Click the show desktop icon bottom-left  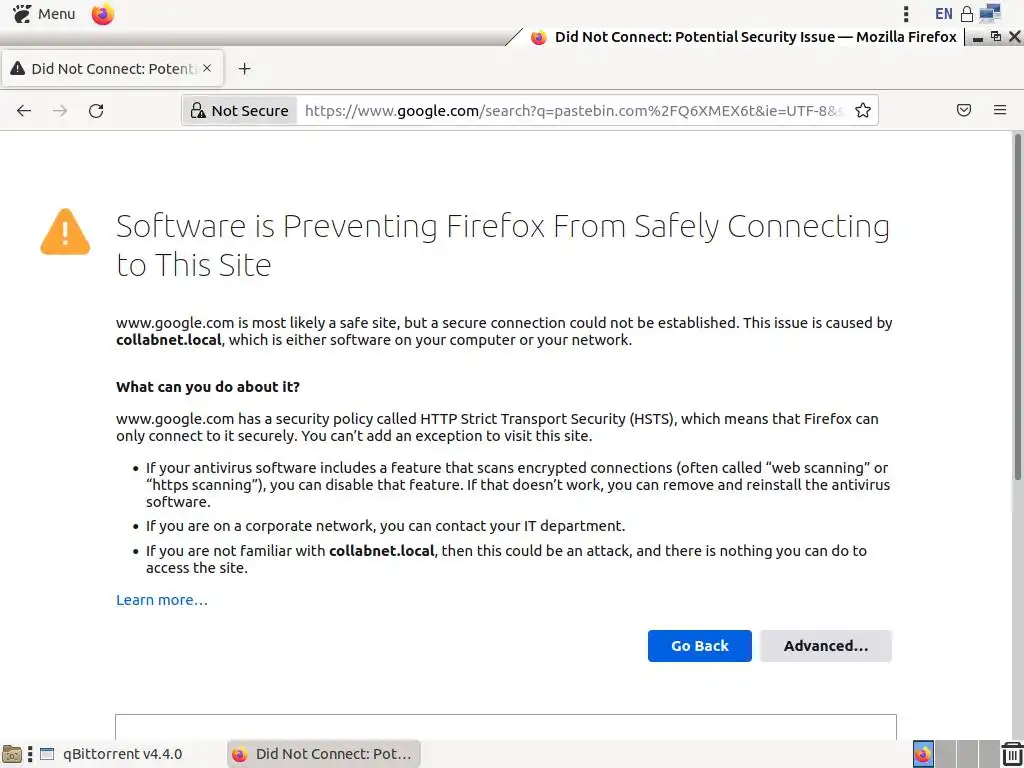(x=12, y=754)
